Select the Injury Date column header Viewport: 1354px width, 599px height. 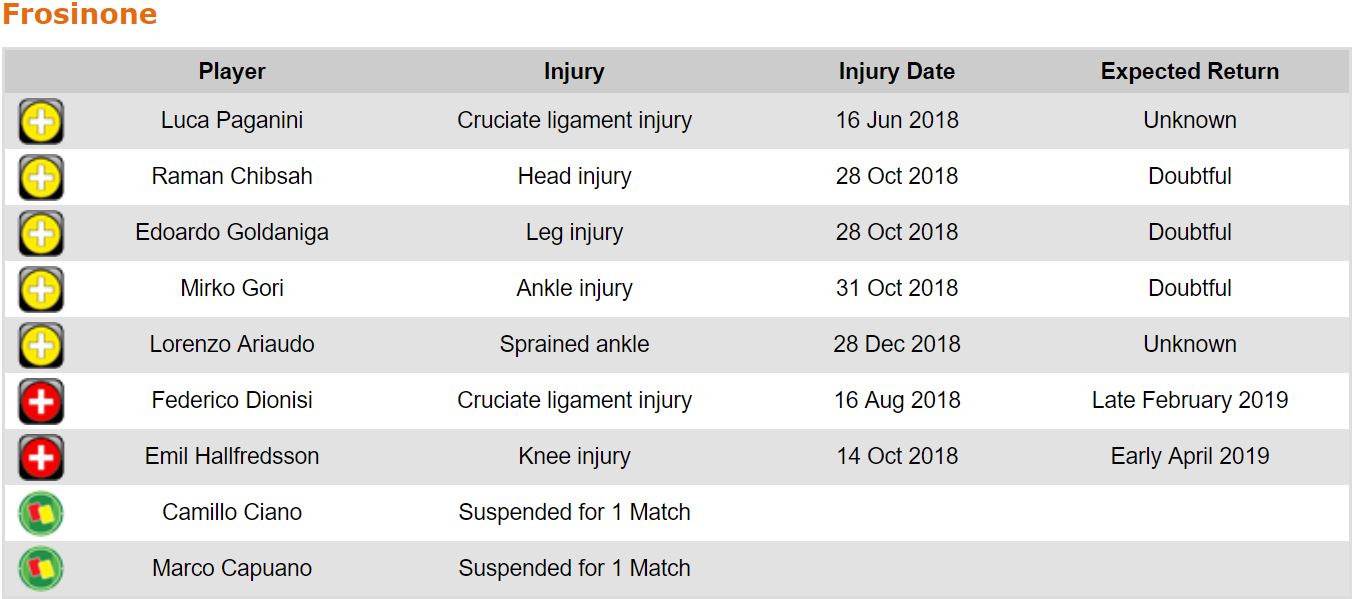[x=897, y=72]
